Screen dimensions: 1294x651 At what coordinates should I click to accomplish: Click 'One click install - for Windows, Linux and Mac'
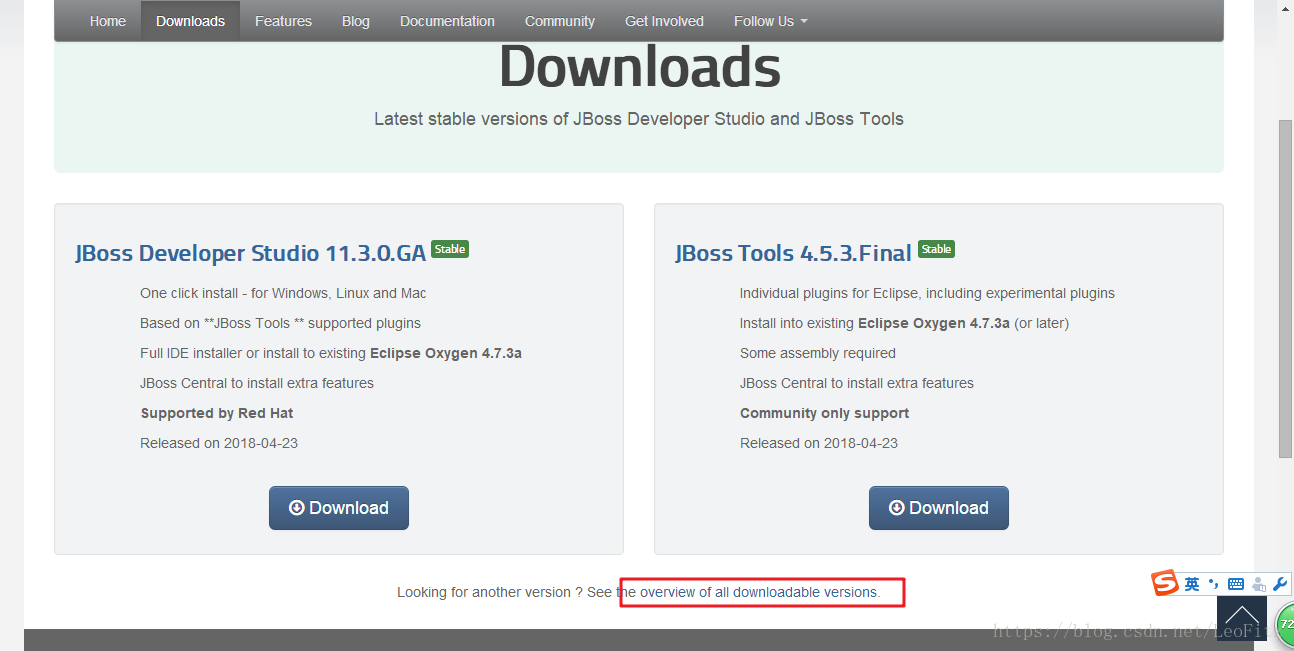click(283, 293)
